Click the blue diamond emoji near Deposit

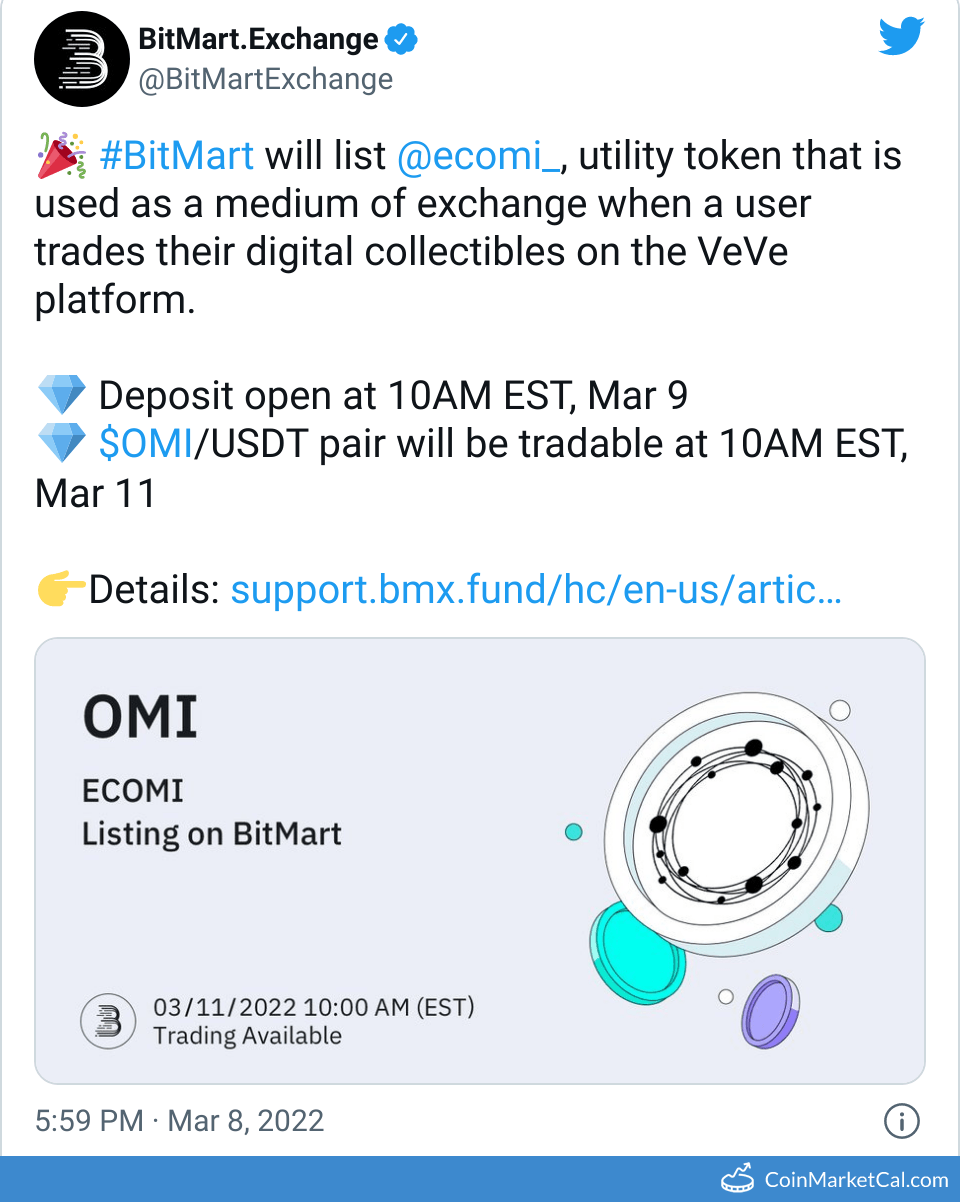pos(61,395)
